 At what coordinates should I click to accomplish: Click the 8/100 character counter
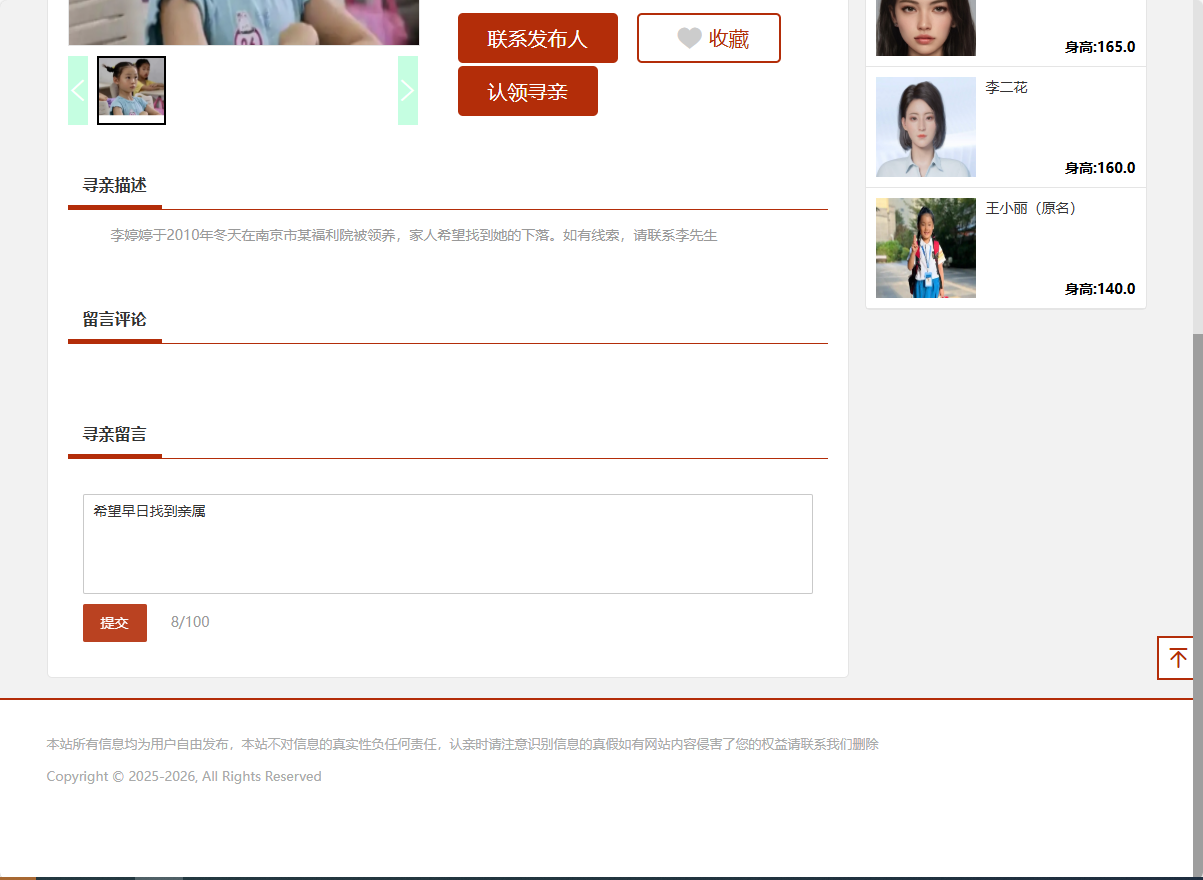[190, 621]
